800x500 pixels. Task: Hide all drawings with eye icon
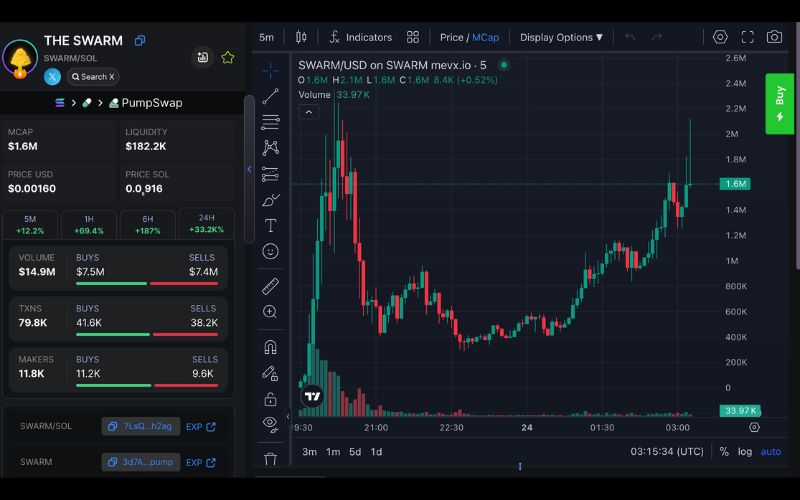click(270, 424)
